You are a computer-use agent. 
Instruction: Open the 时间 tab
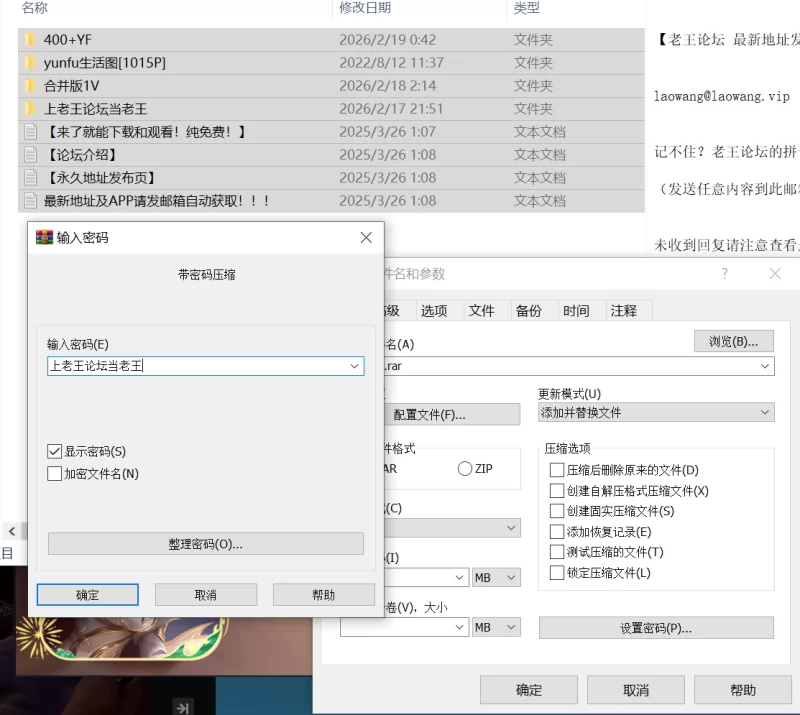576,310
